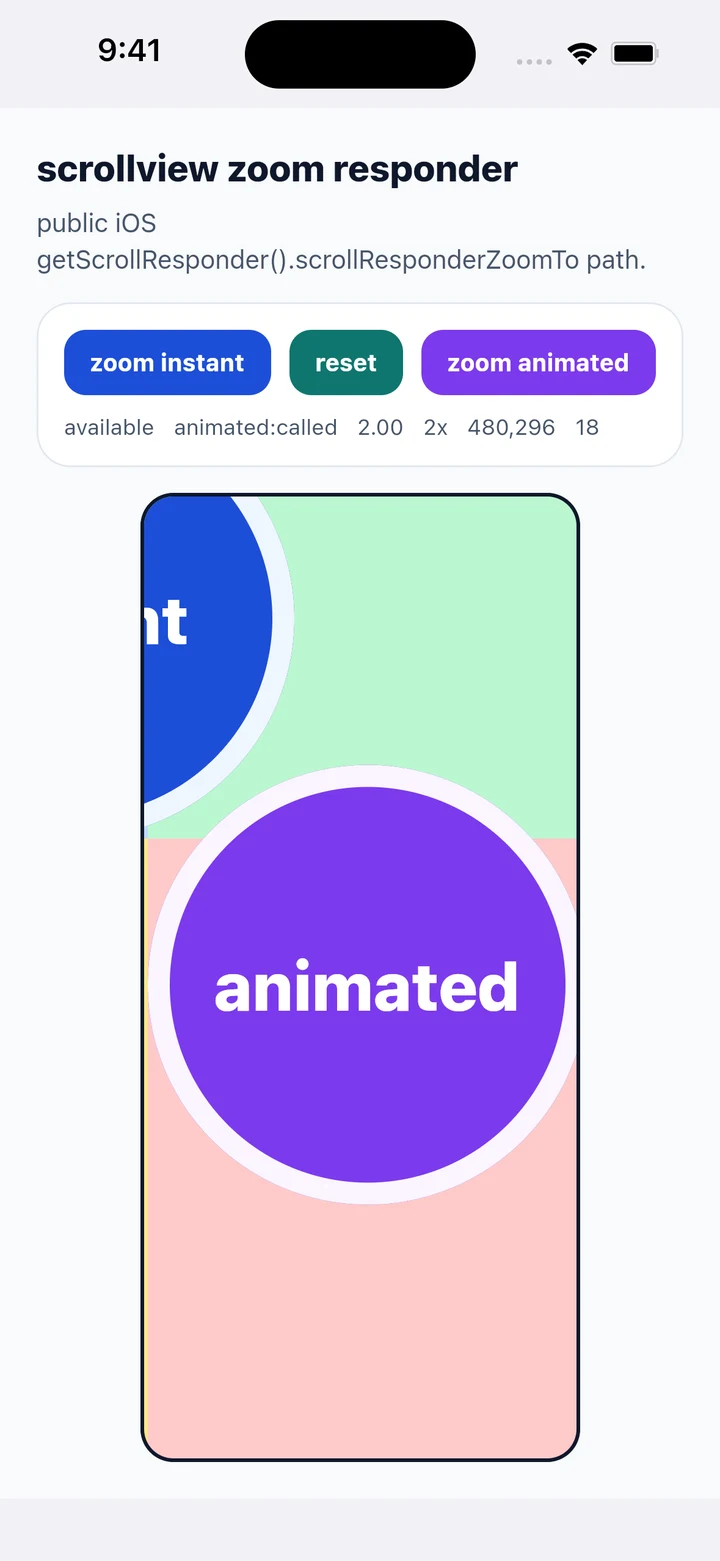Click the cellular signal dots icon
This screenshot has height=1561, width=720.
click(x=534, y=62)
